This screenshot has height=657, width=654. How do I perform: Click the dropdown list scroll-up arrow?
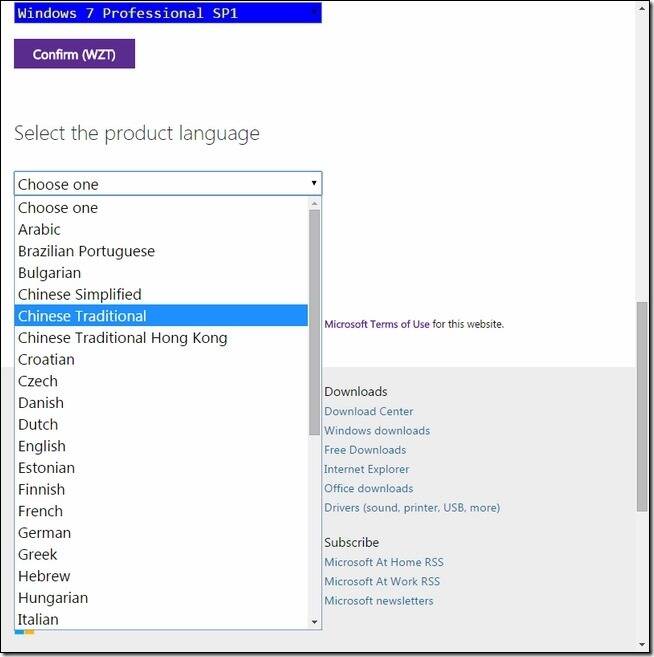tap(315, 204)
